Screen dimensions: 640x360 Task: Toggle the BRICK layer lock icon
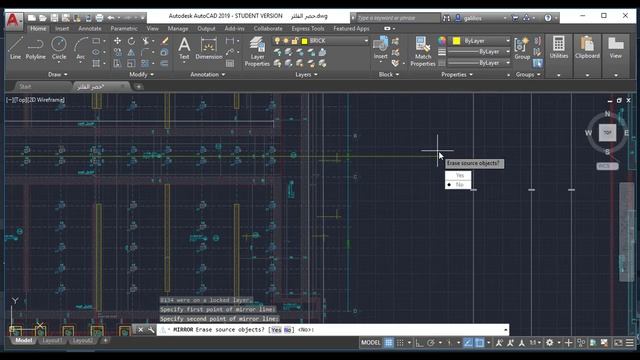[295, 41]
